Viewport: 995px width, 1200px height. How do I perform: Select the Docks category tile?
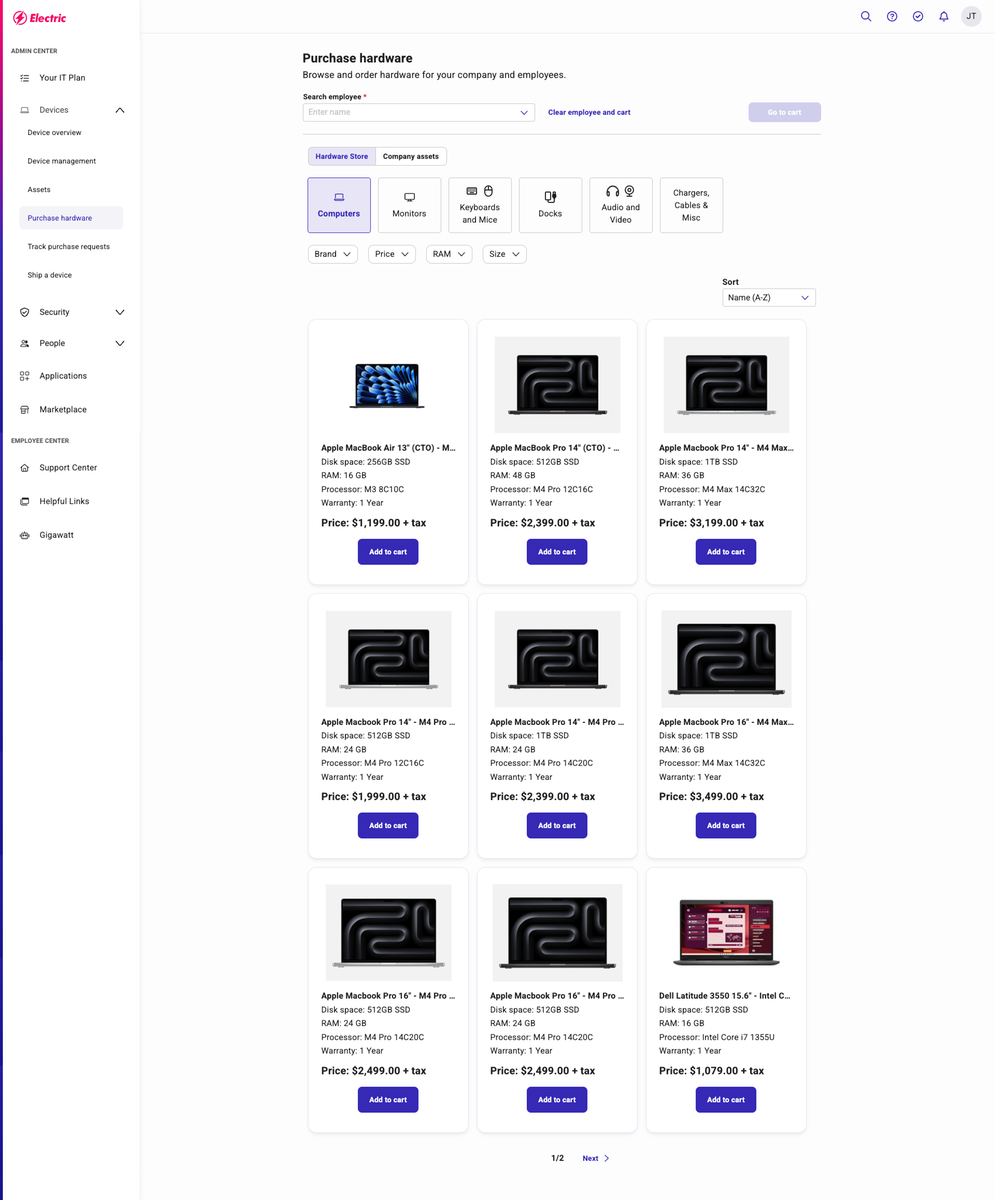[x=550, y=205]
